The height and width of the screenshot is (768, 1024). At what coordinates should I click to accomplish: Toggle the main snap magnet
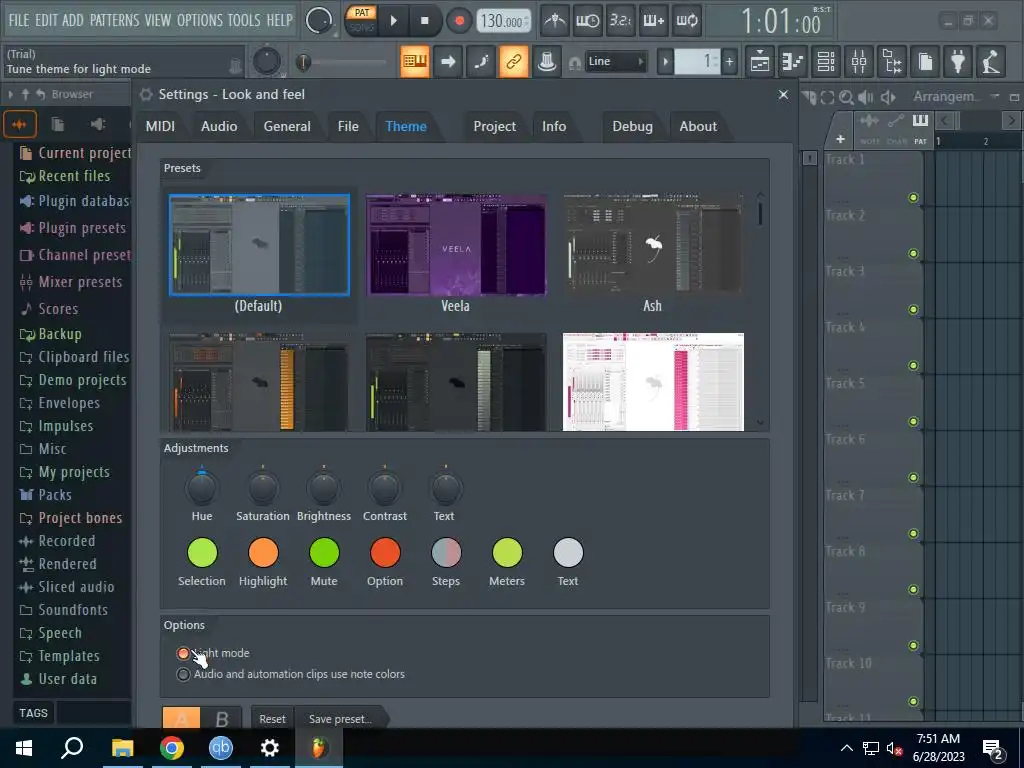pyautogui.click(x=575, y=63)
